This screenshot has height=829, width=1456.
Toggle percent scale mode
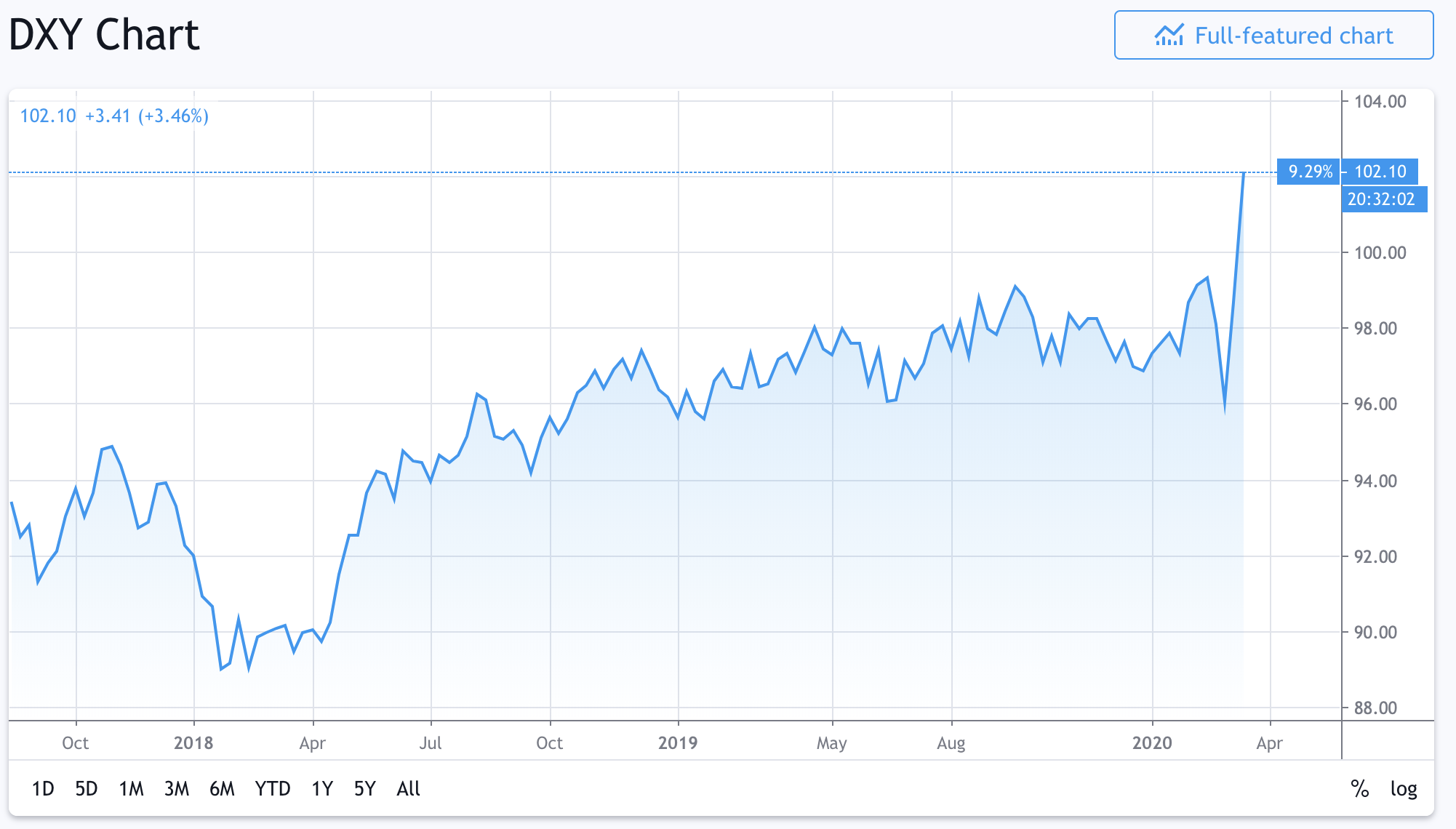click(x=1359, y=788)
